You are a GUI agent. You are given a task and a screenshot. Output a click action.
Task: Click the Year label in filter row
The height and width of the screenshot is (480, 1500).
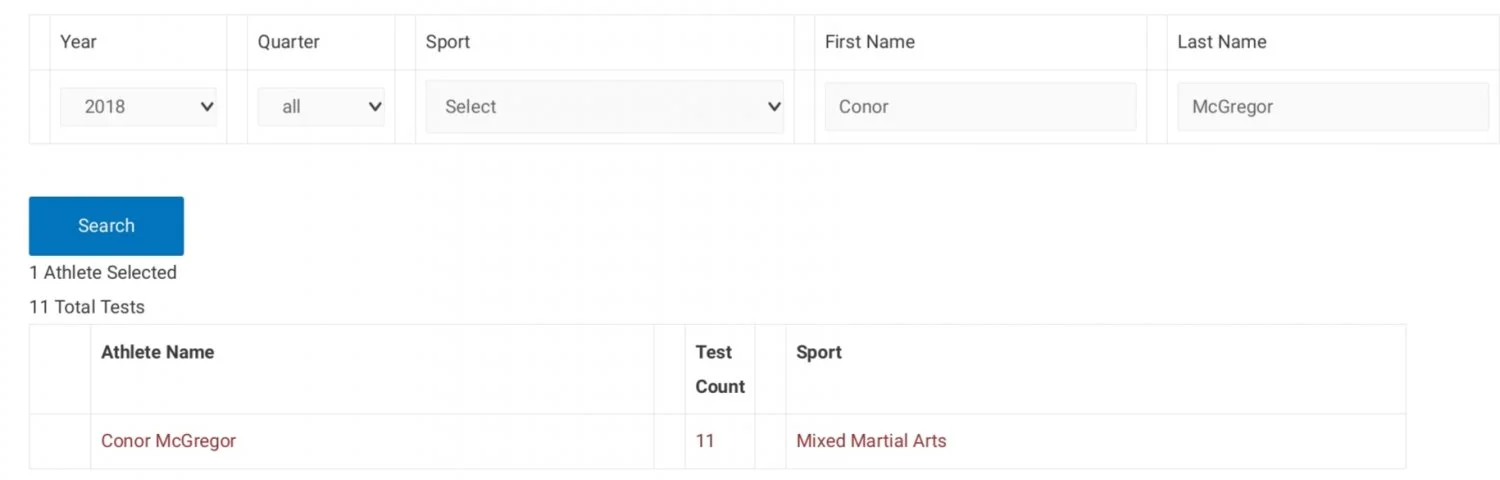[78, 42]
